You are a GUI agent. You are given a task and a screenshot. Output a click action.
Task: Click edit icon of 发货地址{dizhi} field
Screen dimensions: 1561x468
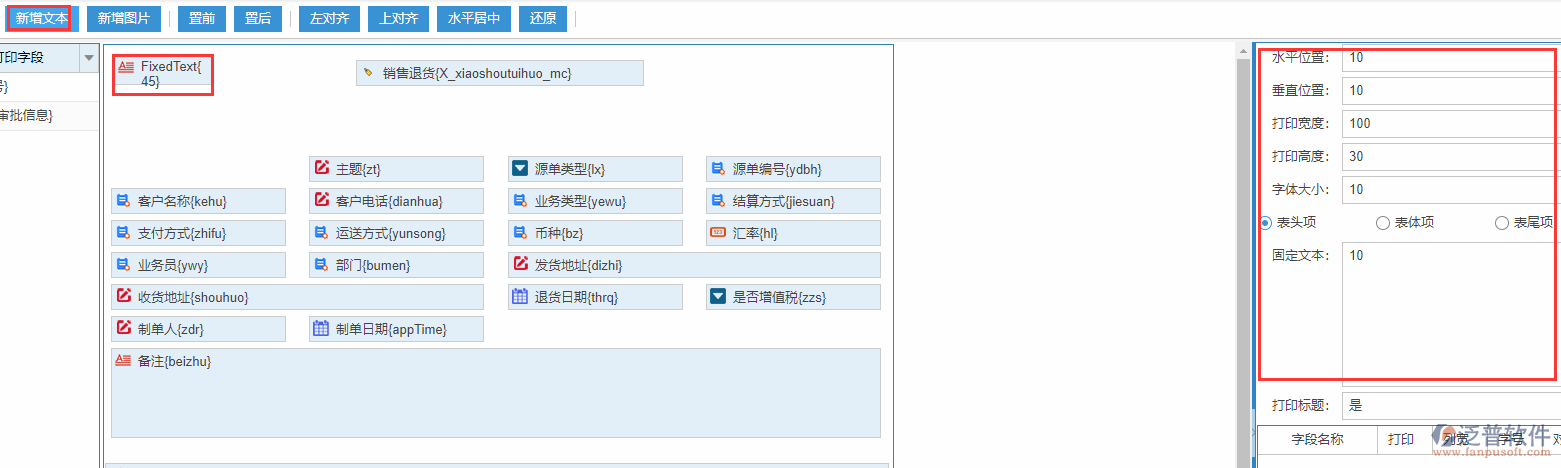pyautogui.click(x=520, y=264)
